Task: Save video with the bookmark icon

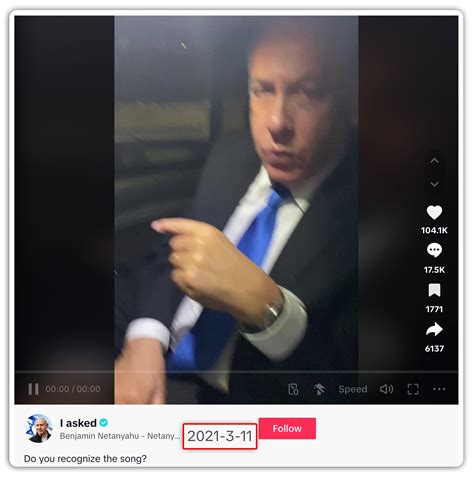Action: 434,290
